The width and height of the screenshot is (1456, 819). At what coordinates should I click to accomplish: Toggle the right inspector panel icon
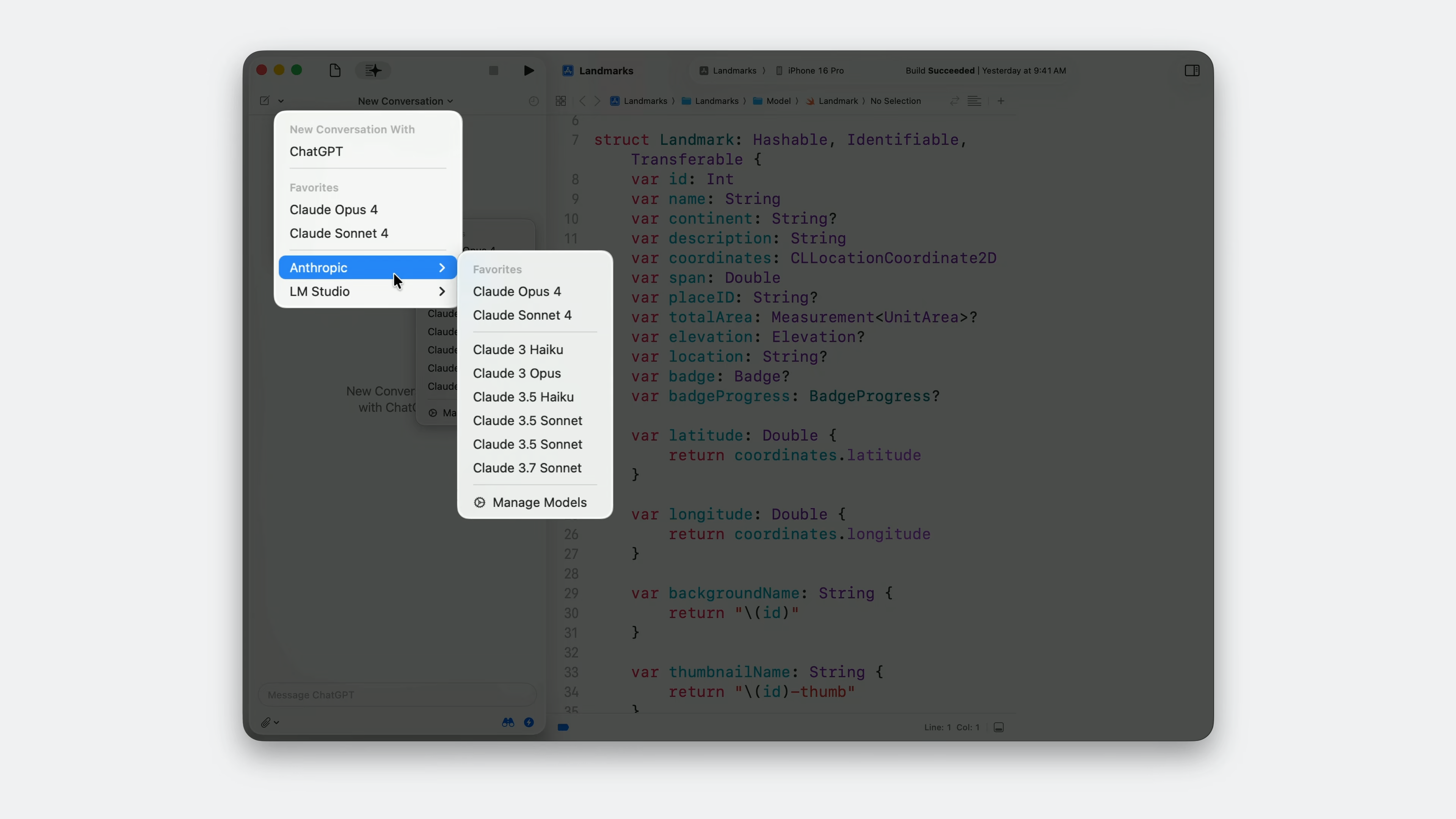coord(1192,71)
